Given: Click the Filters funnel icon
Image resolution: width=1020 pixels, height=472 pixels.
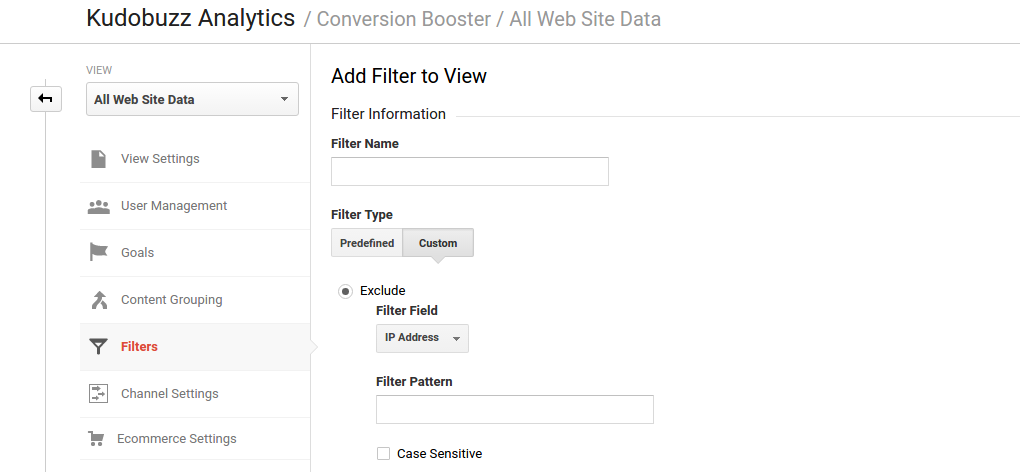Looking at the screenshot, I should point(98,347).
